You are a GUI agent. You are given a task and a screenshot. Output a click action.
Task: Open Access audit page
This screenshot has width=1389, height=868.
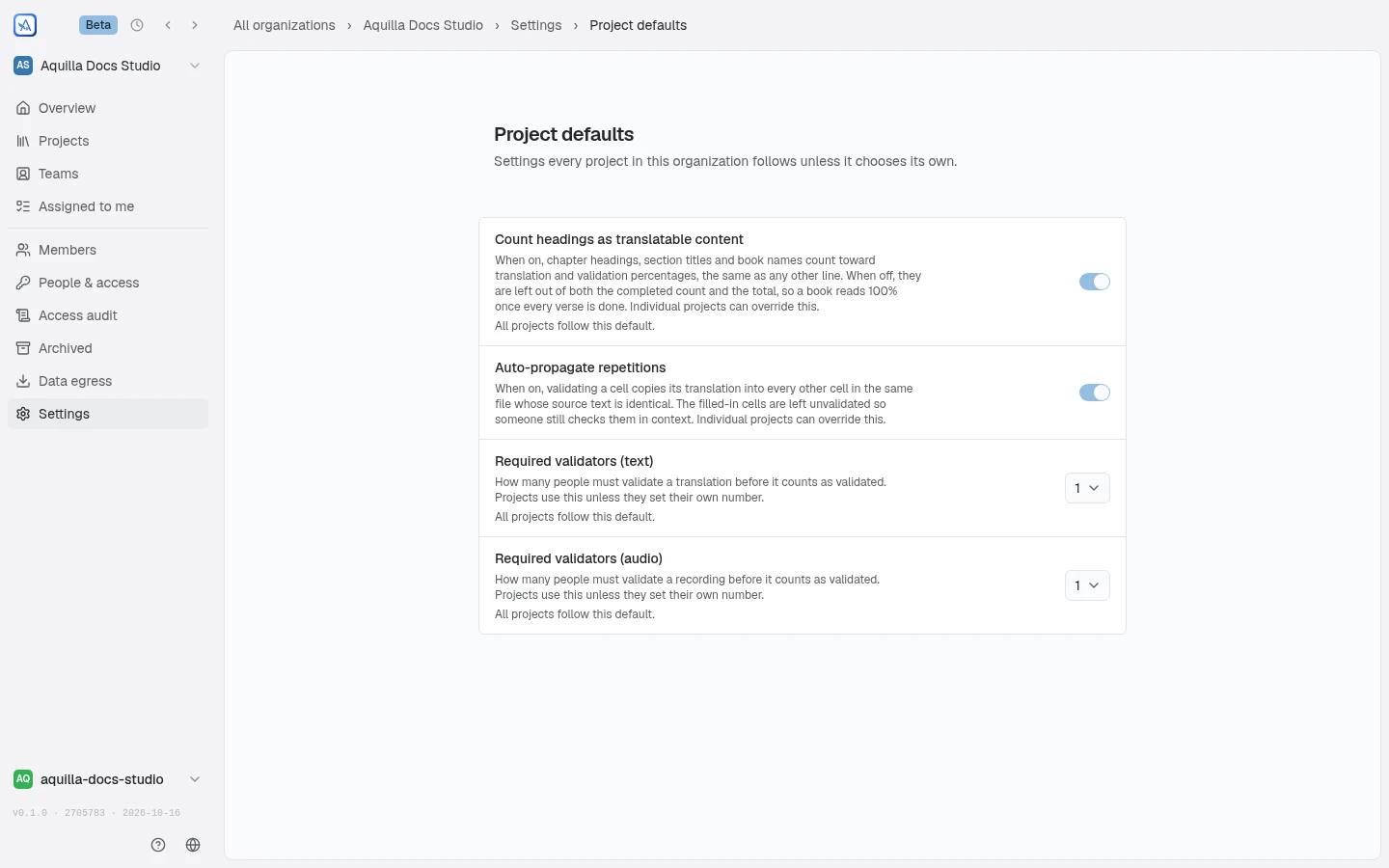[x=108, y=315]
